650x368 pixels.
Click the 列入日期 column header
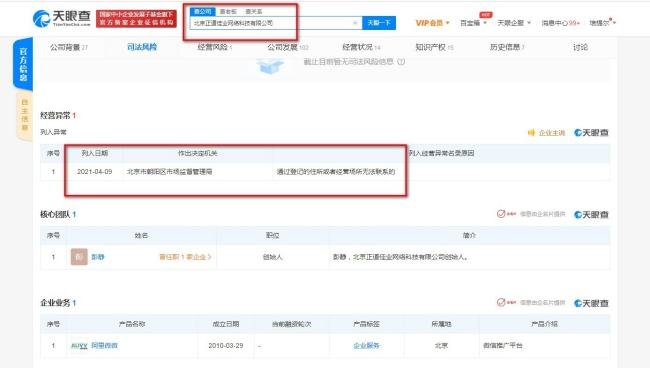95,153
